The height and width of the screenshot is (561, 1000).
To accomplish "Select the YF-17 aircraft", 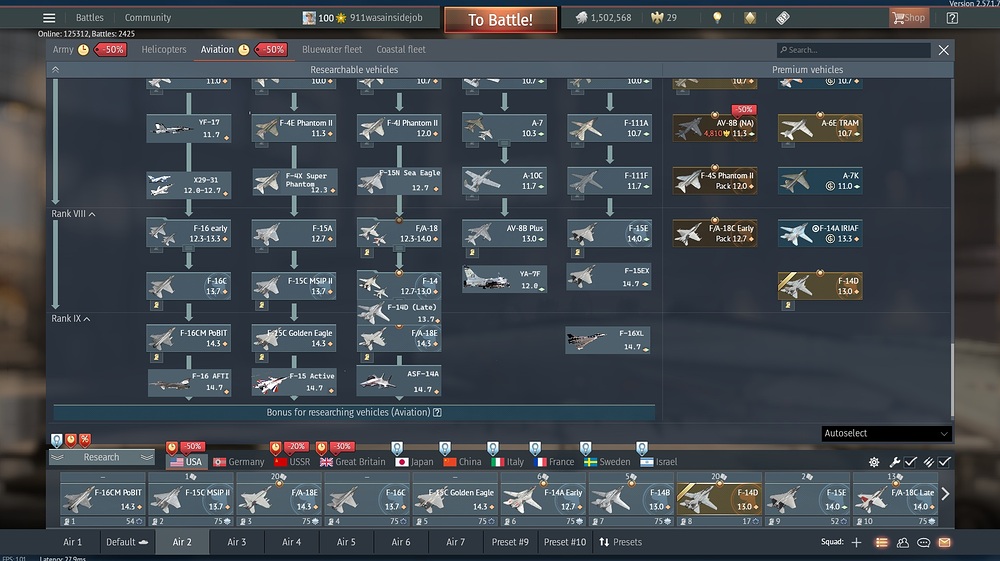I will [x=188, y=128].
